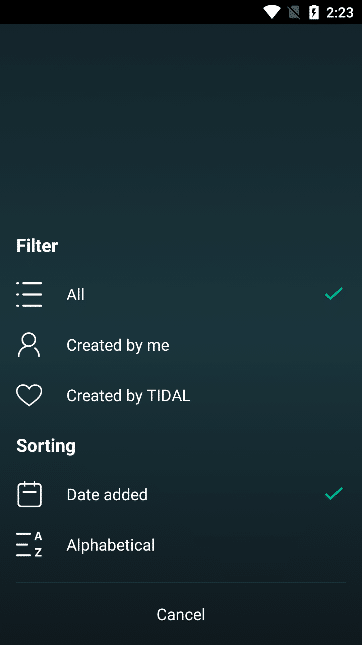Cancel the filter and sorting dialog

[181, 614]
